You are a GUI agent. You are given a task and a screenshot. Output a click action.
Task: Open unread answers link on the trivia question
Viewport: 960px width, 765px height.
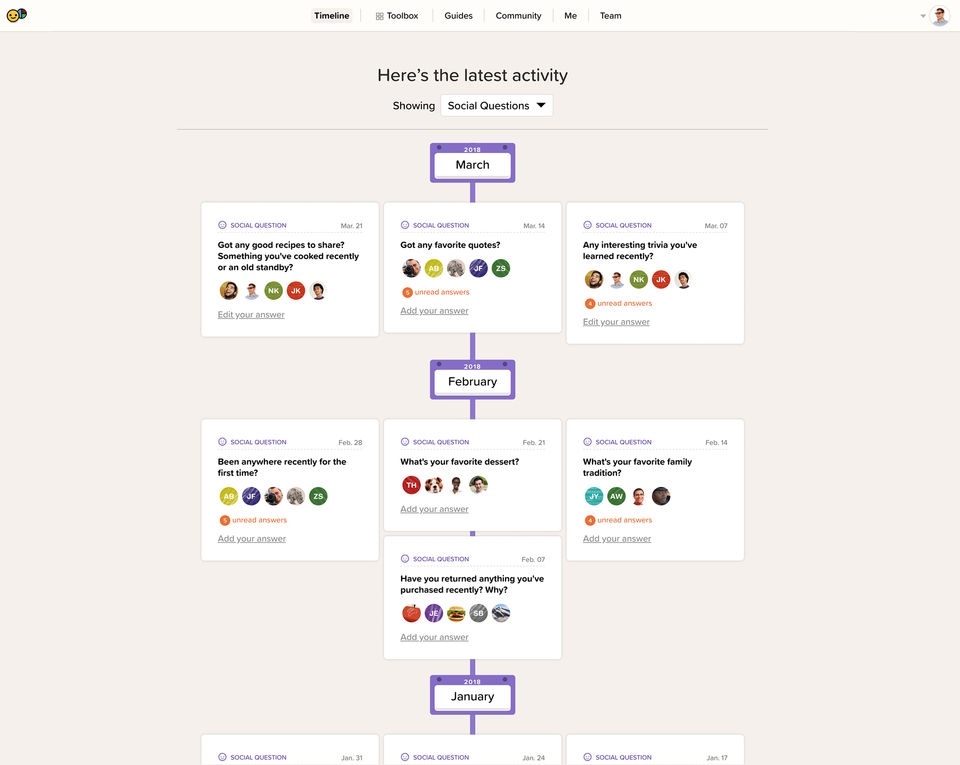624,304
